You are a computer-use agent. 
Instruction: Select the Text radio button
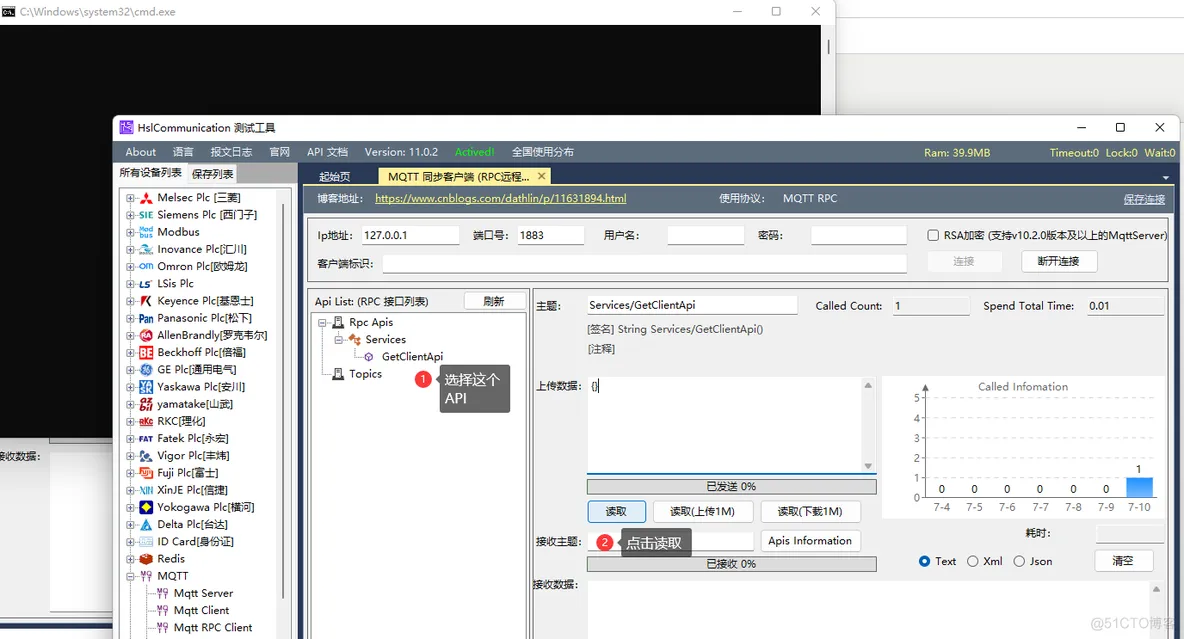[924, 561]
